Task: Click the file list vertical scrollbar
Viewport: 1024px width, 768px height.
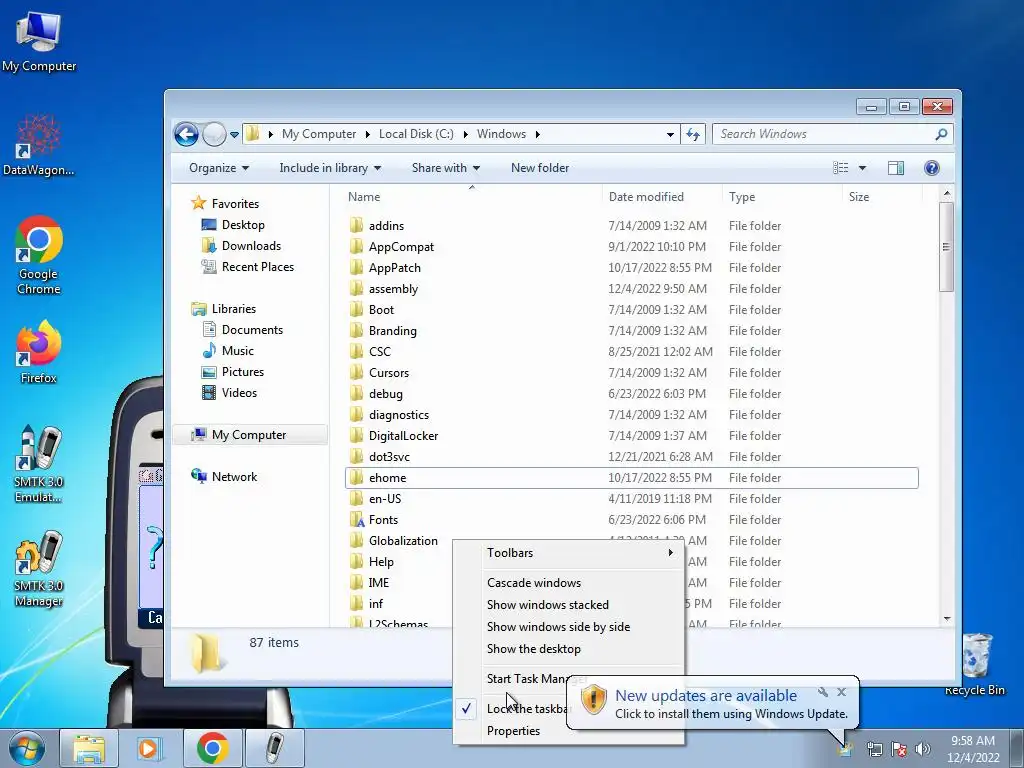Action: tap(946, 247)
